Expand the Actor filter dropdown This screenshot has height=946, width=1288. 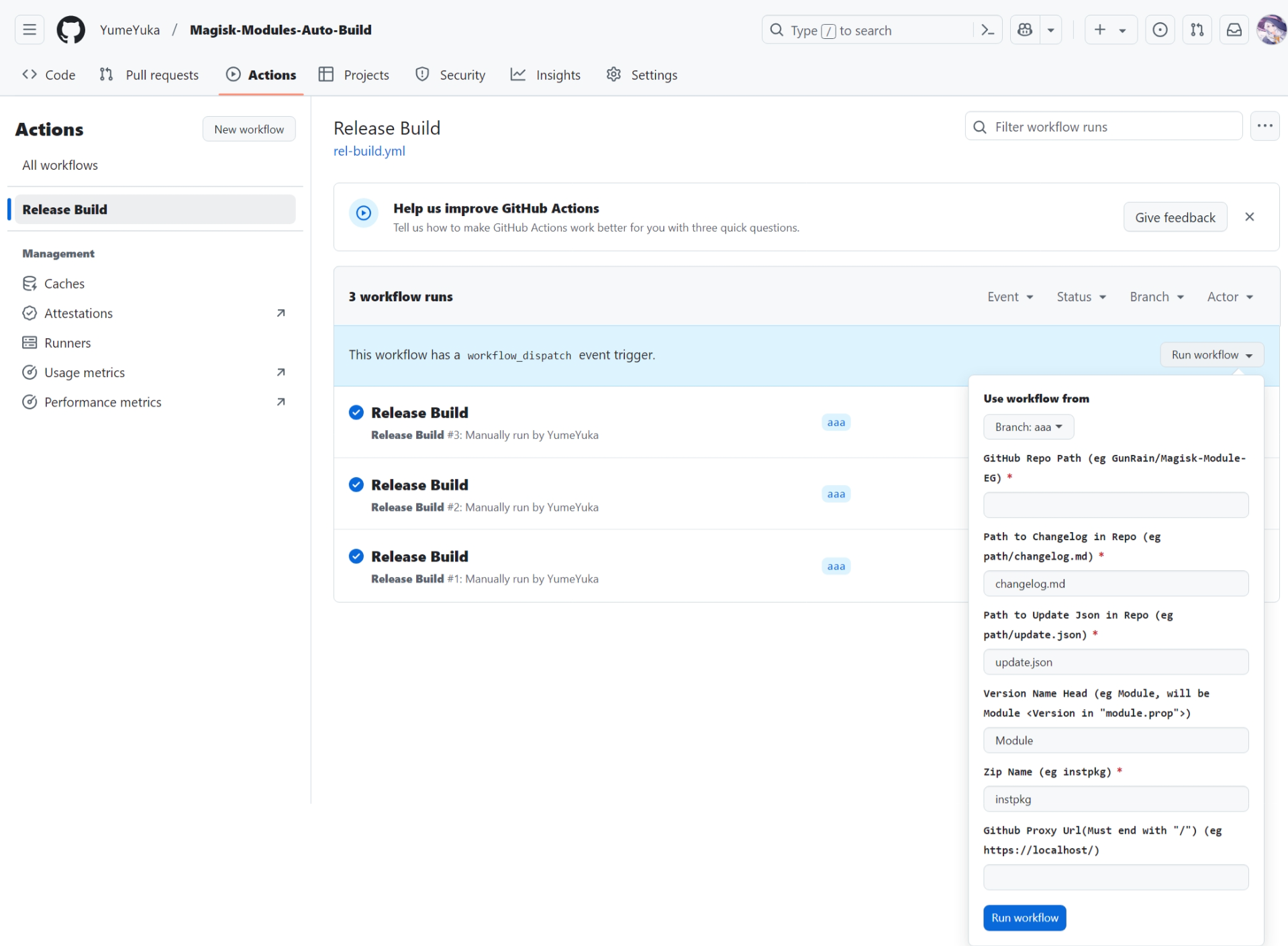1230,297
